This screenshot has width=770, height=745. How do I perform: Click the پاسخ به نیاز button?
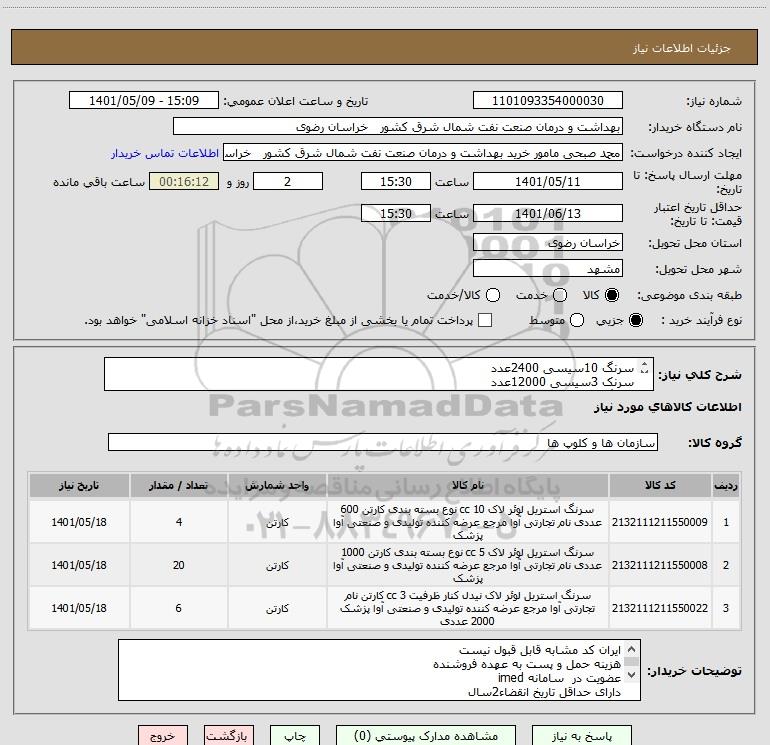click(x=581, y=736)
